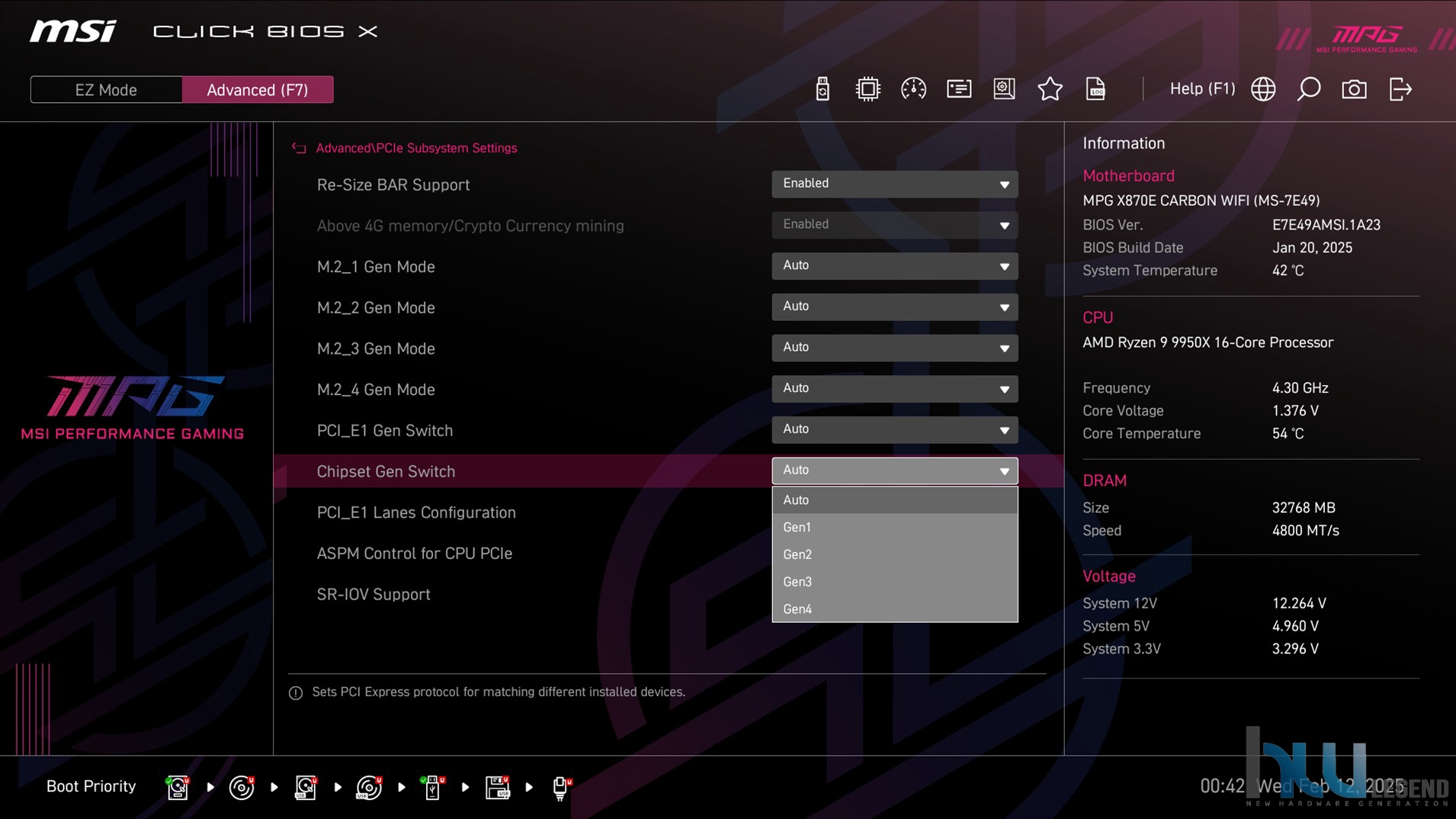
Task: Select network boot device icon
Action: point(561,787)
